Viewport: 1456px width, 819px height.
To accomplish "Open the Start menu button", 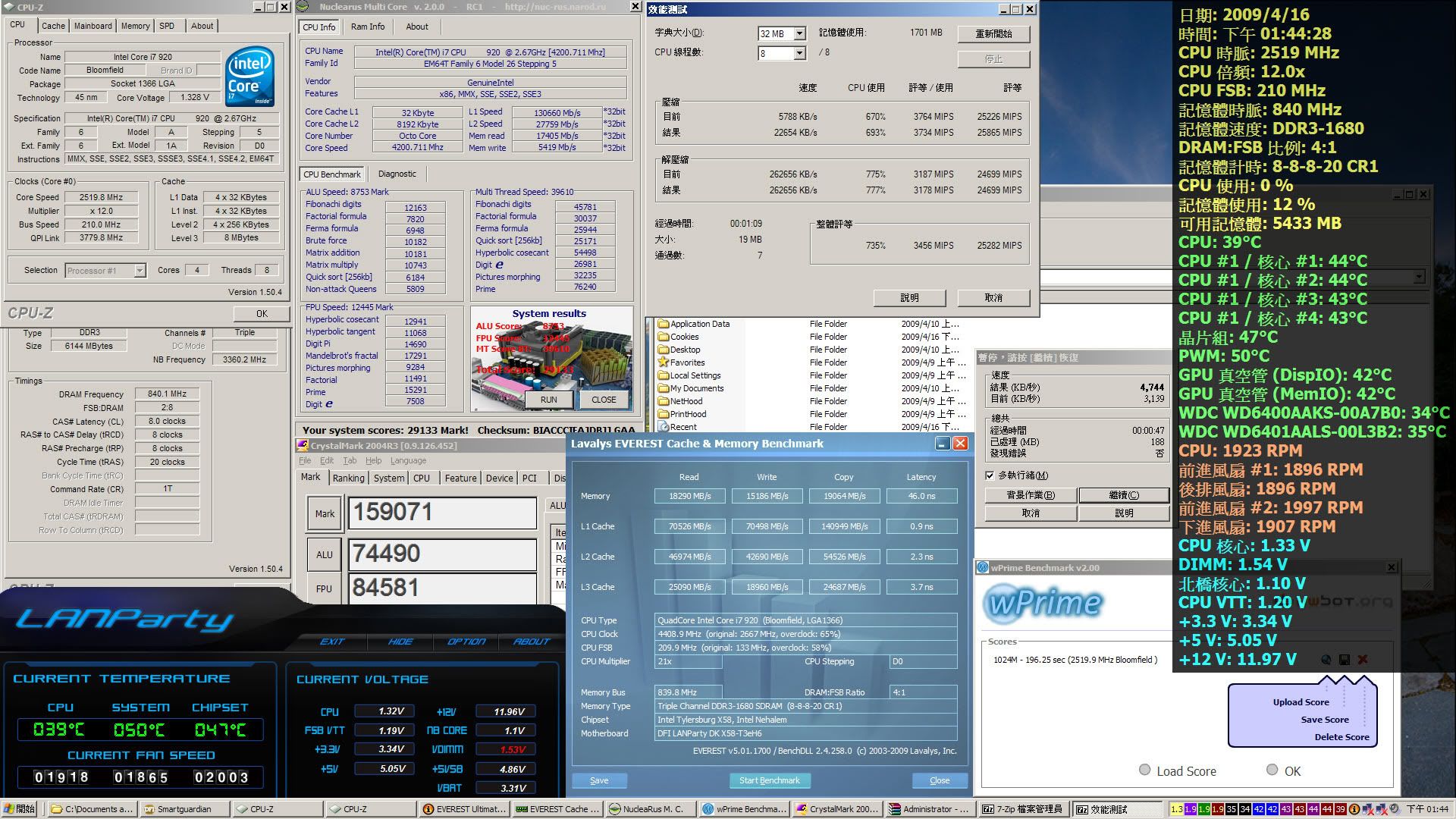I will click(x=20, y=809).
